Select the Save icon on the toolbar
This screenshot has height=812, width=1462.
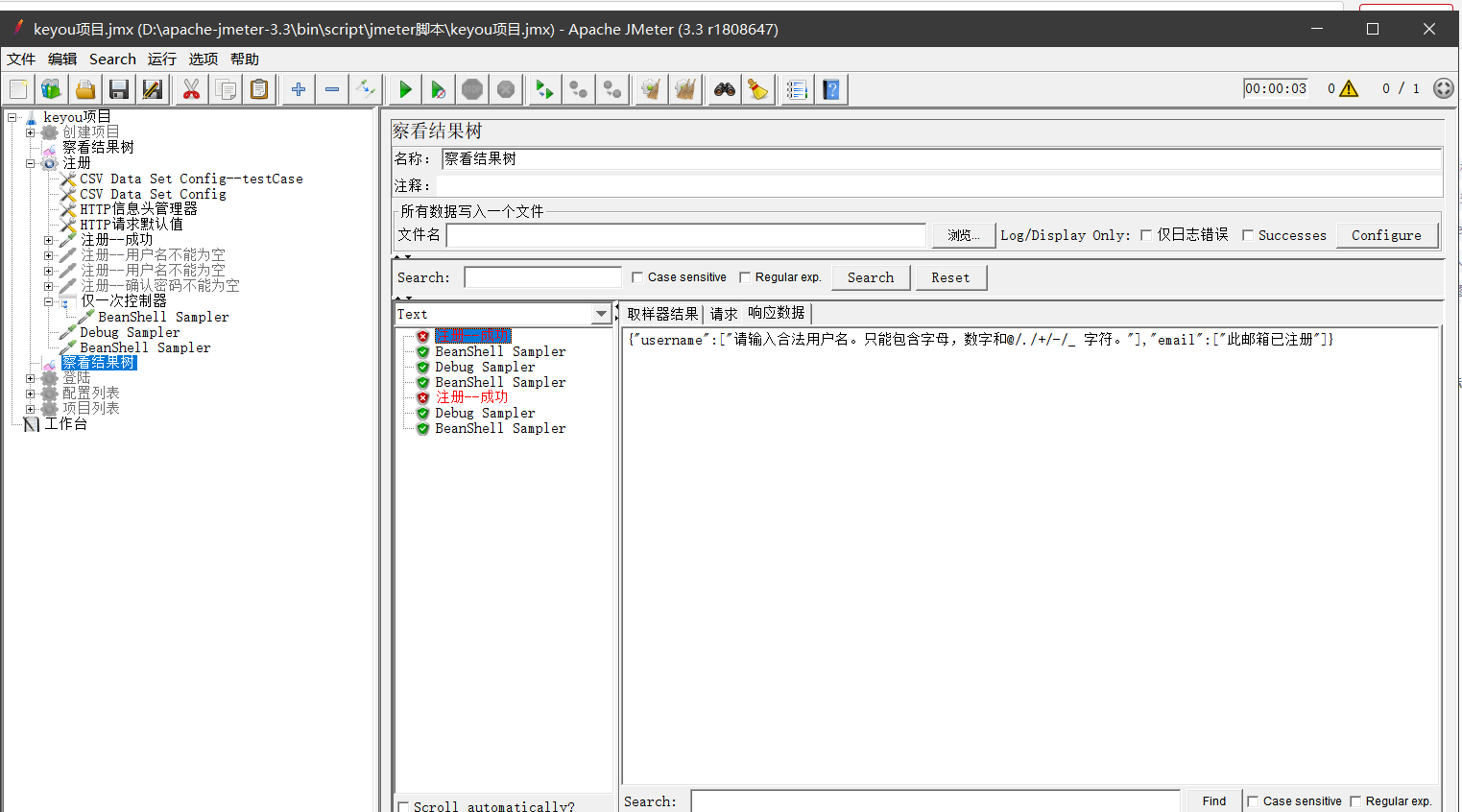point(118,88)
